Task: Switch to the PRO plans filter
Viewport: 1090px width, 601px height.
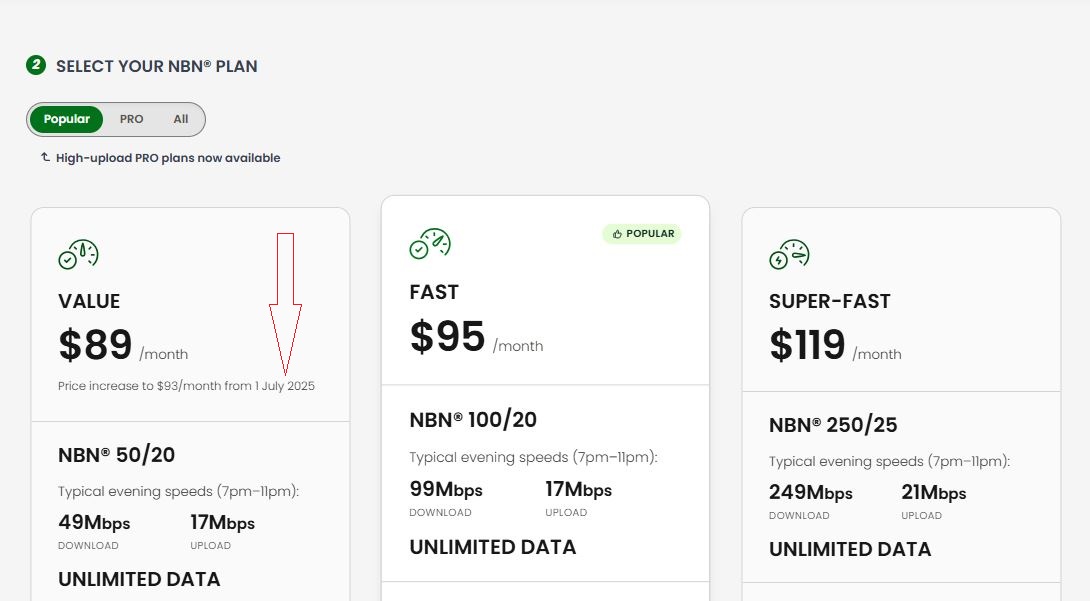Action: tap(131, 120)
